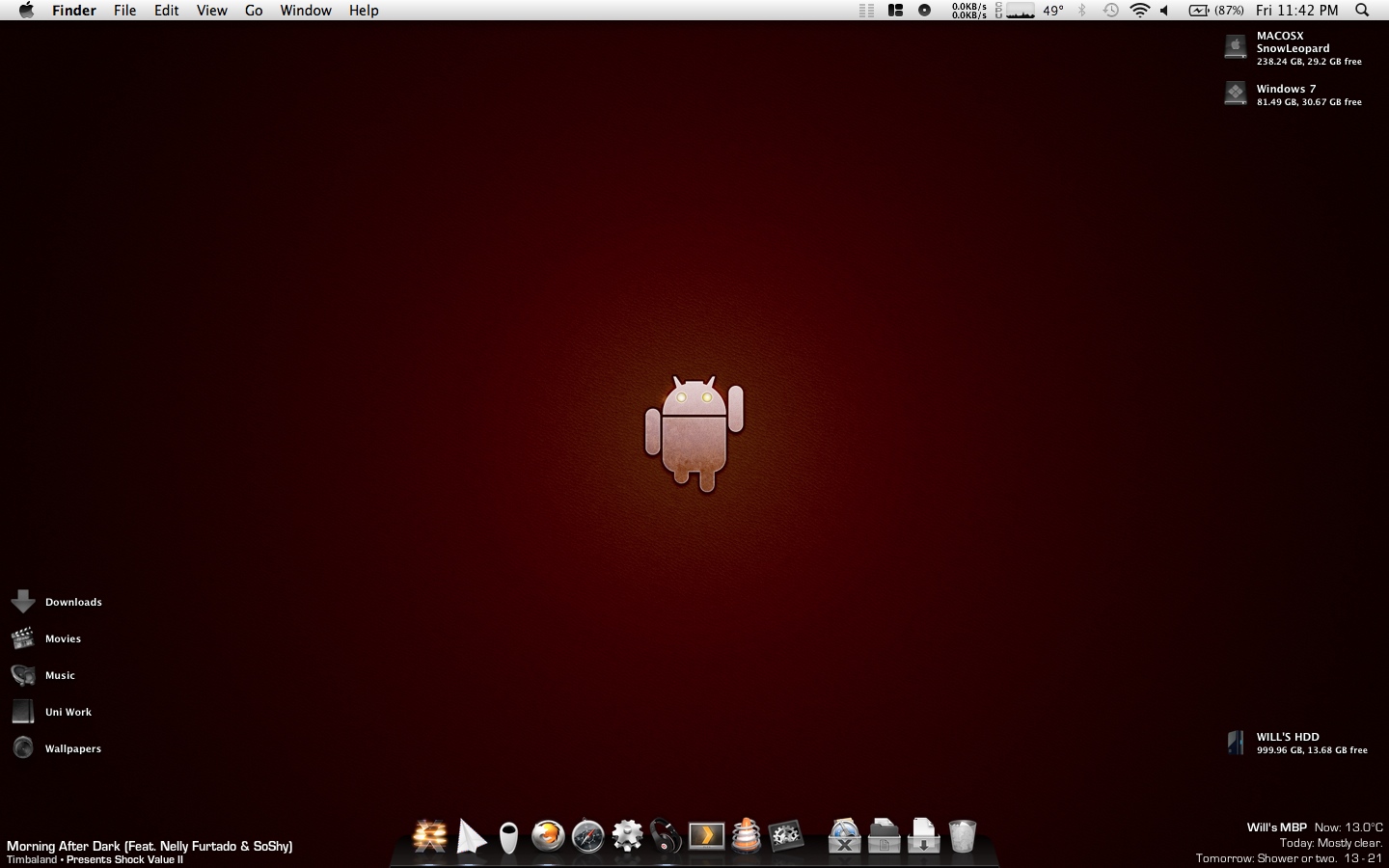
Task: Launch Safari compass icon in dock
Action: (x=587, y=836)
